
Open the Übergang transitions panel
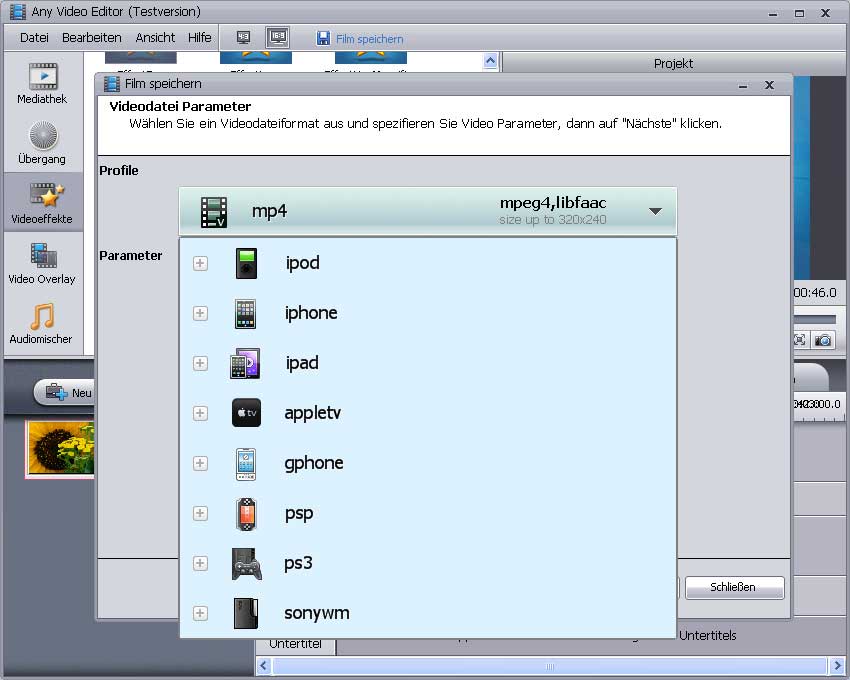point(42,143)
